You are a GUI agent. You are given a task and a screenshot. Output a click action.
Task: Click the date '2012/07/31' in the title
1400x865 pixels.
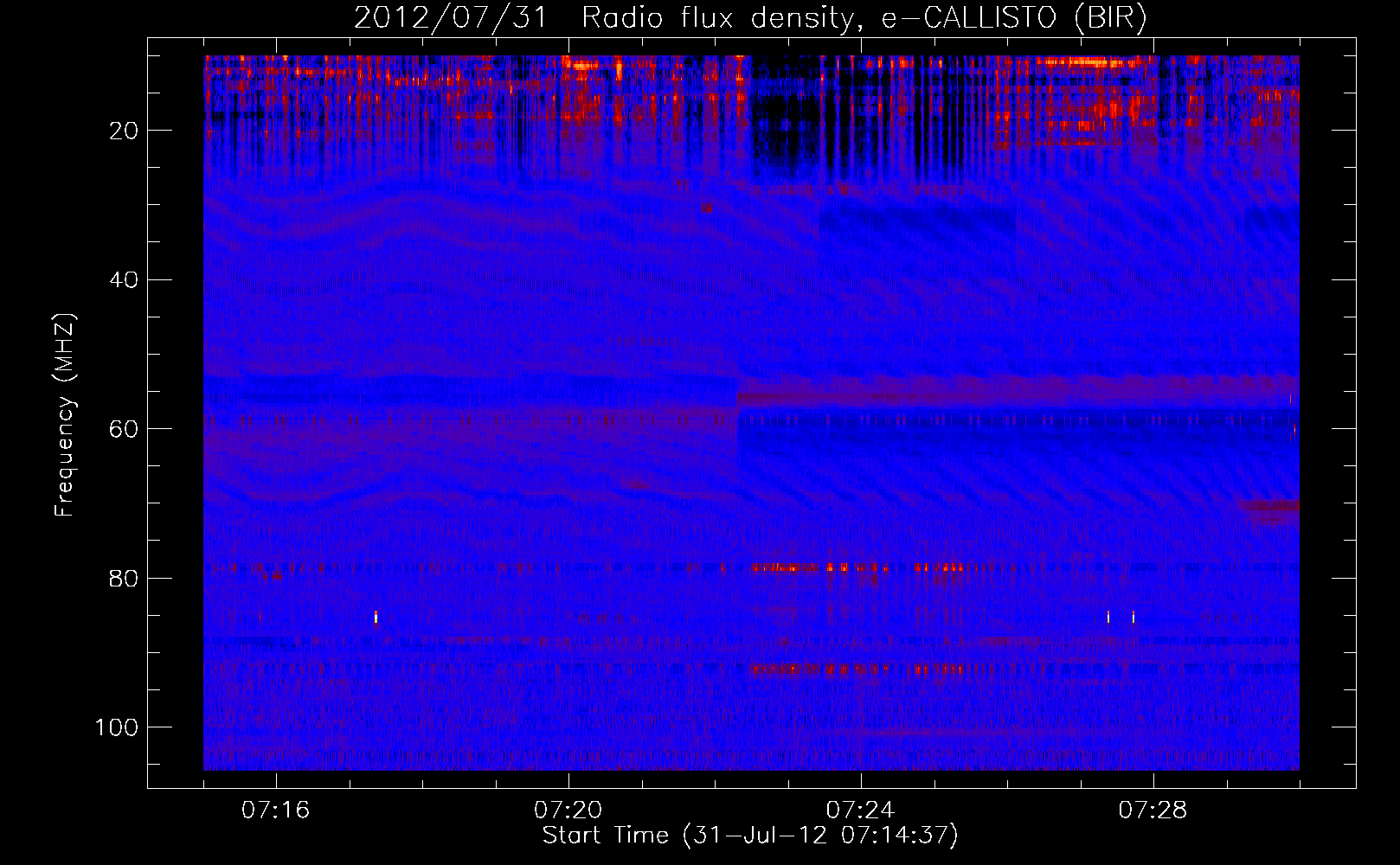coord(451,18)
